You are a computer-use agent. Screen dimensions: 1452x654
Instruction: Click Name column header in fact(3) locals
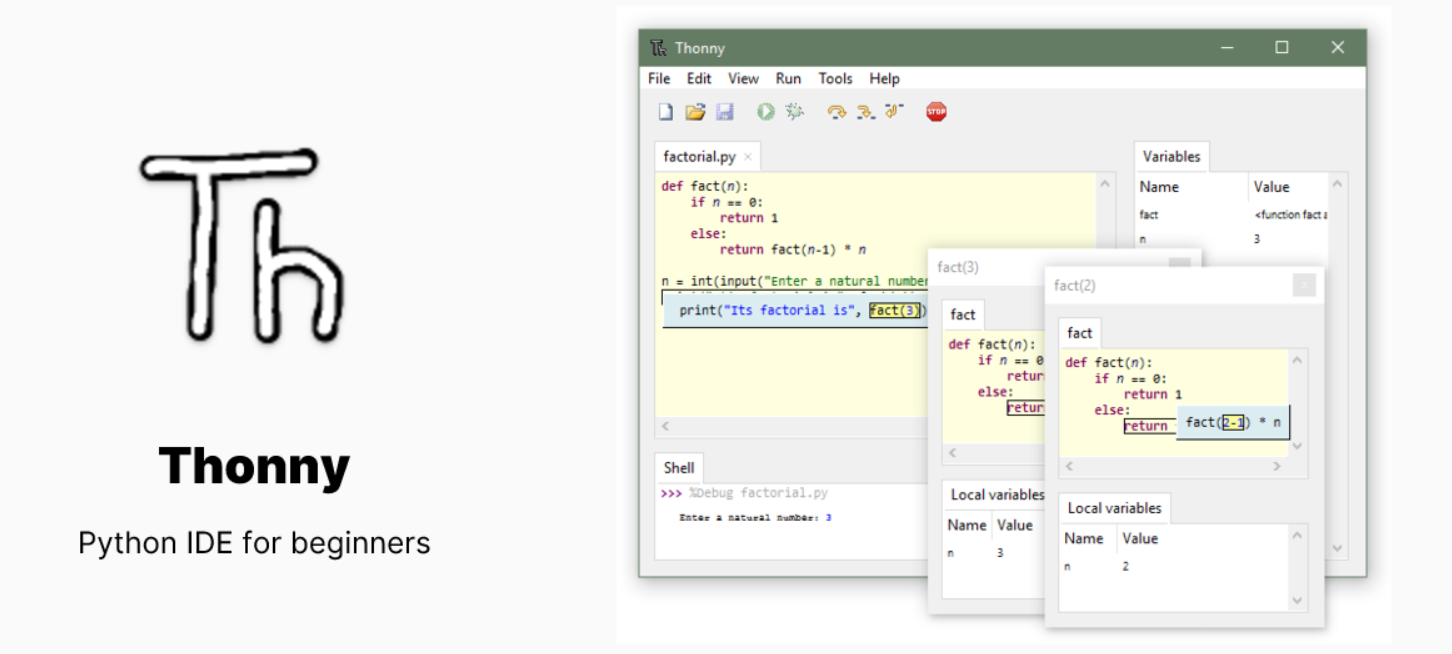click(967, 525)
